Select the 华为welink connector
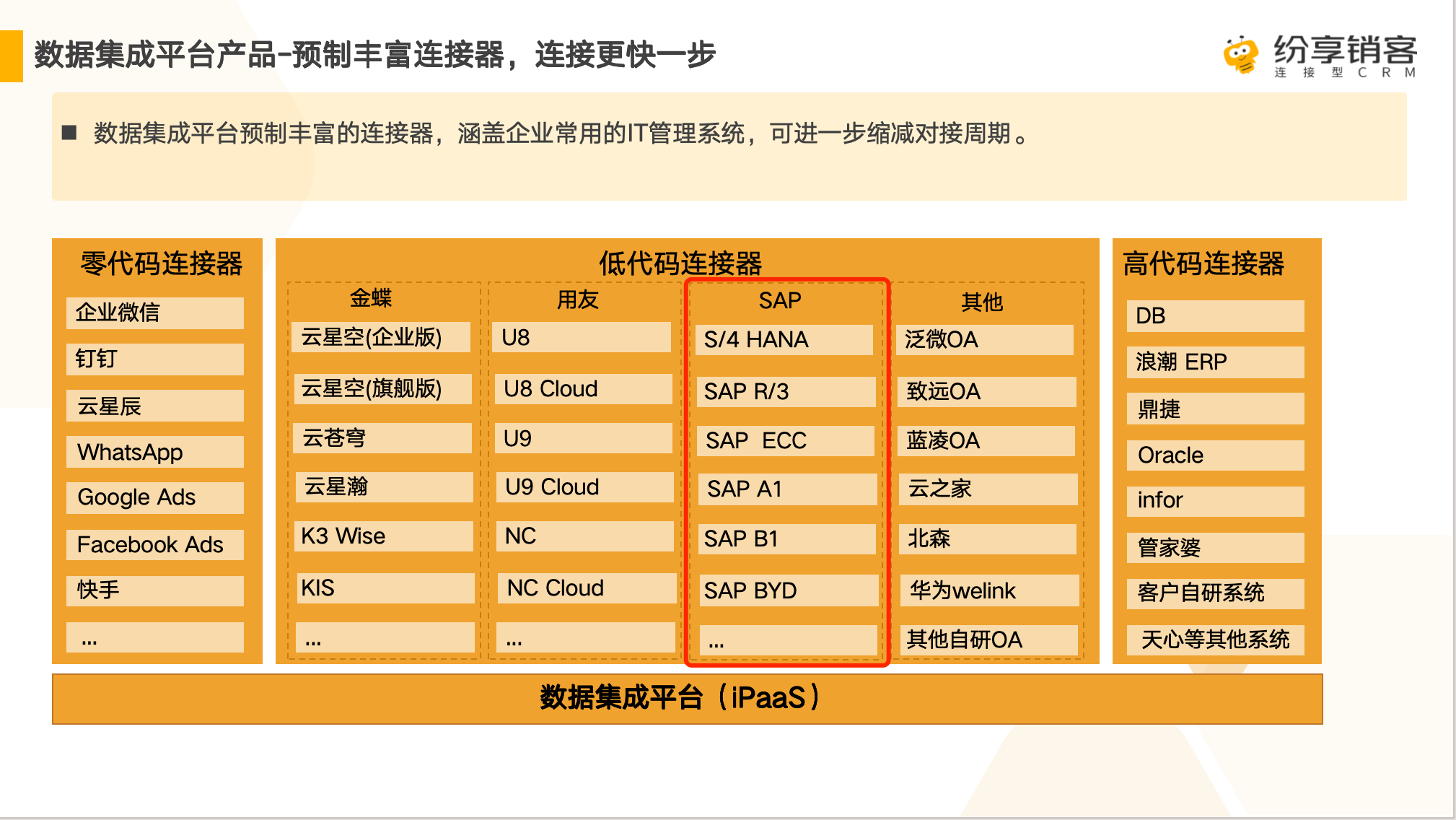The height and width of the screenshot is (820, 1456). click(989, 590)
